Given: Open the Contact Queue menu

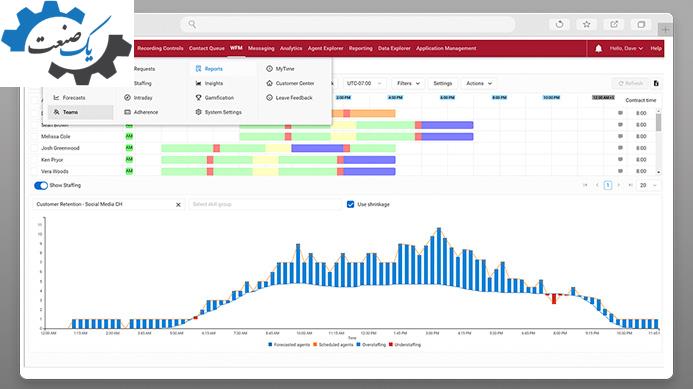Looking at the screenshot, I should 206,48.
